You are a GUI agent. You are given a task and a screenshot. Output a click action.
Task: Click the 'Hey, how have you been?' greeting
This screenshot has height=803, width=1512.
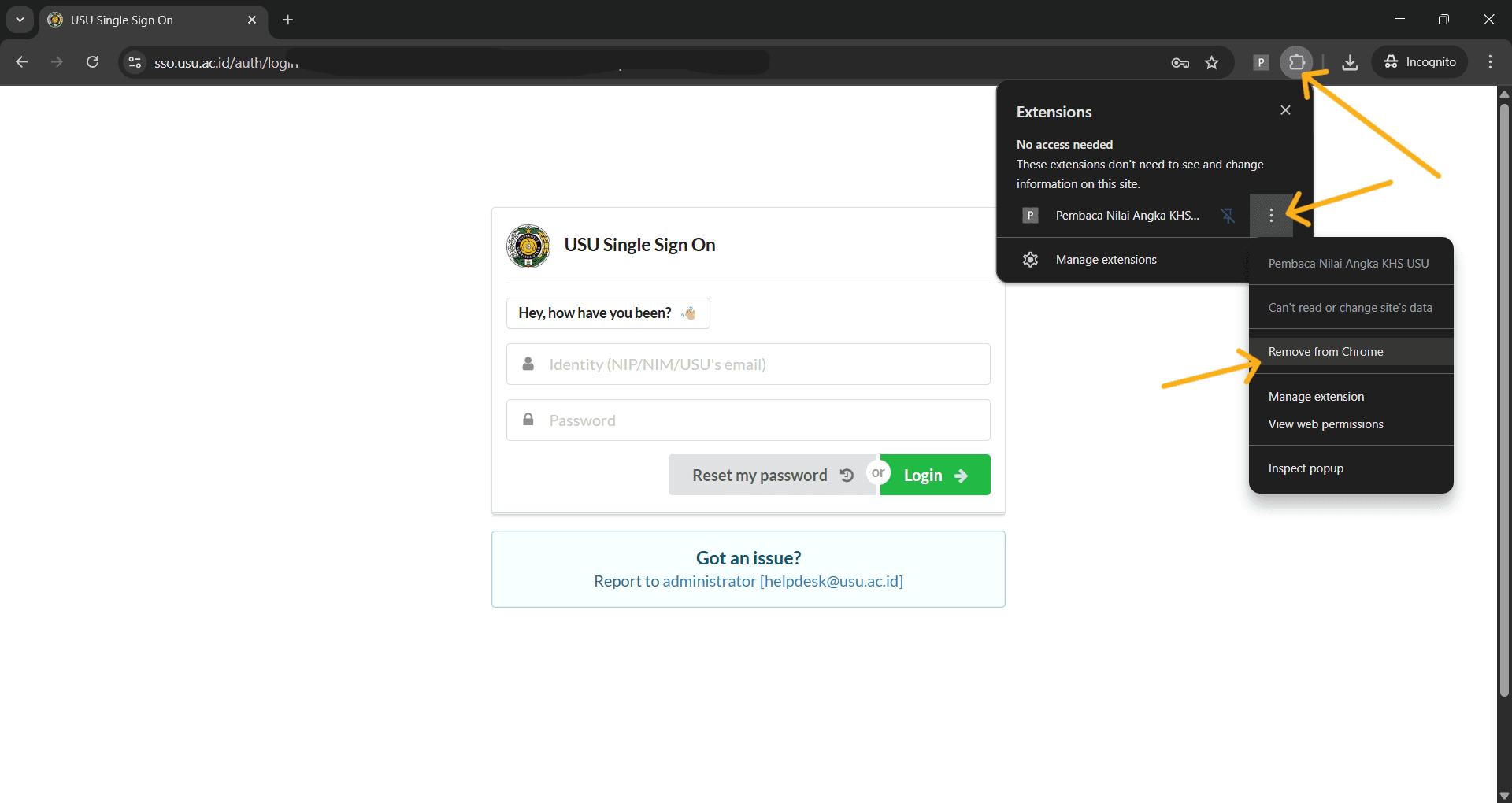click(608, 313)
